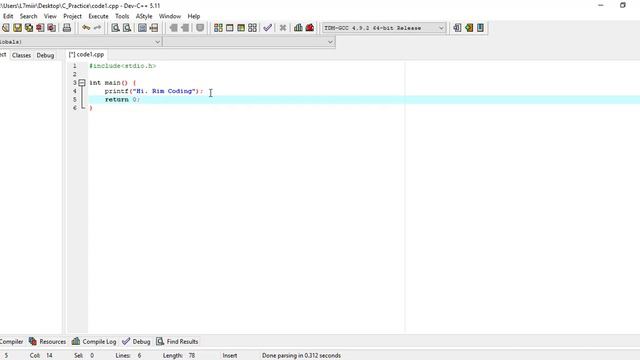The height and width of the screenshot is (360, 640).
Task: Click the #include<stdio.h> code line
Action: (x=123, y=66)
